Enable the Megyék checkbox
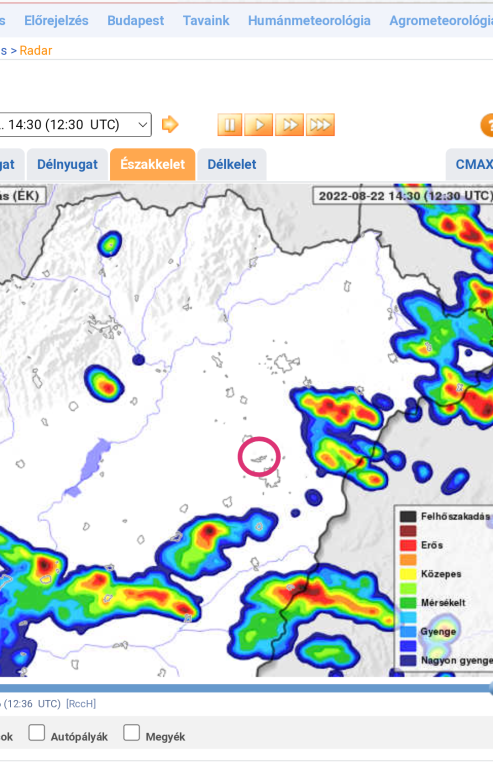 click(131, 733)
